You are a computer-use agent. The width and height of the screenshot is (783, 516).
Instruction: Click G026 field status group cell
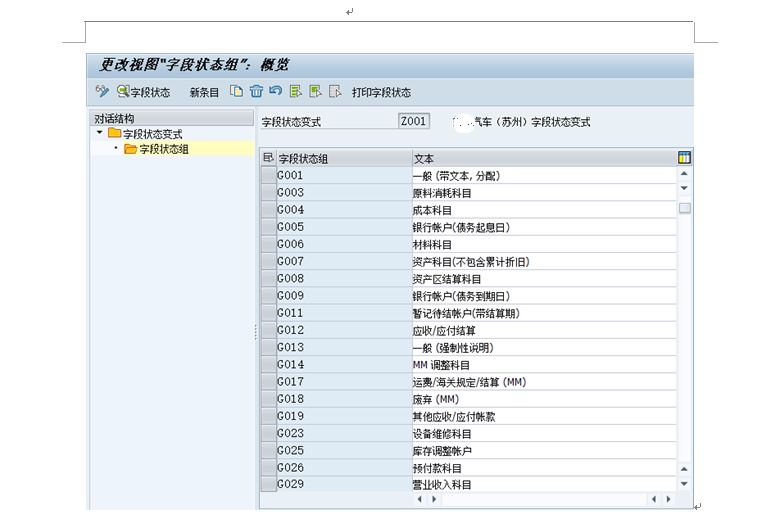coord(344,468)
